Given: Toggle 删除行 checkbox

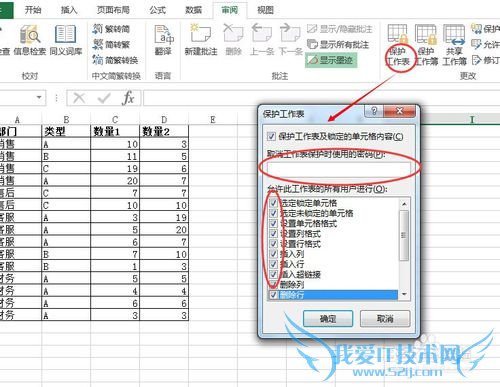Looking at the screenshot, I should (x=273, y=295).
